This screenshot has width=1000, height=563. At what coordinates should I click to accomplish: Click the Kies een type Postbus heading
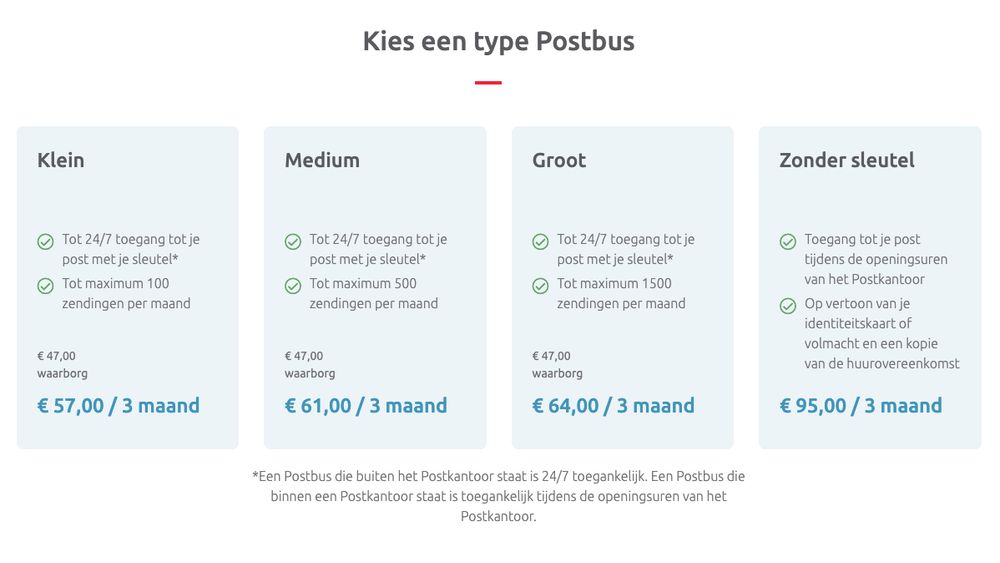click(x=499, y=41)
